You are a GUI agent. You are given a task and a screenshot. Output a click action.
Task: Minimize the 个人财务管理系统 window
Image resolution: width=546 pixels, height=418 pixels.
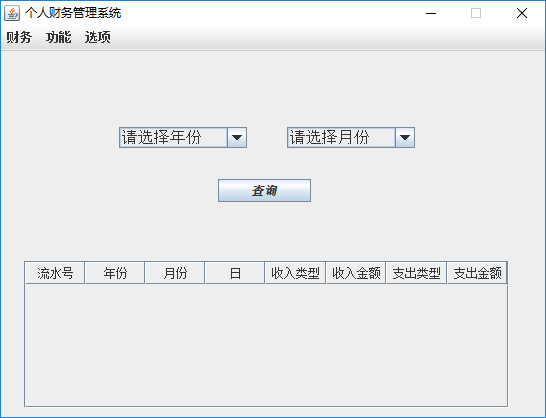(431, 13)
